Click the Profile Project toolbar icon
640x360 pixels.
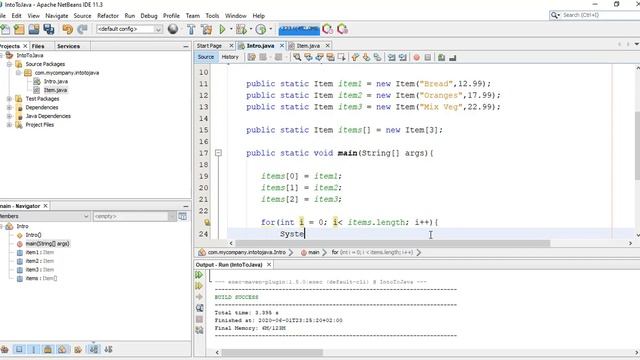coord(260,29)
